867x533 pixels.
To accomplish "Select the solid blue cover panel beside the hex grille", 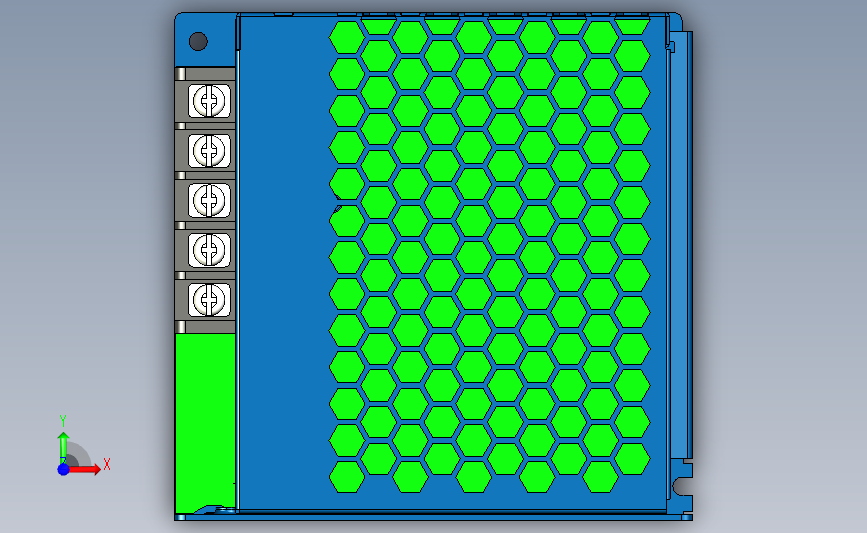I will [283, 263].
